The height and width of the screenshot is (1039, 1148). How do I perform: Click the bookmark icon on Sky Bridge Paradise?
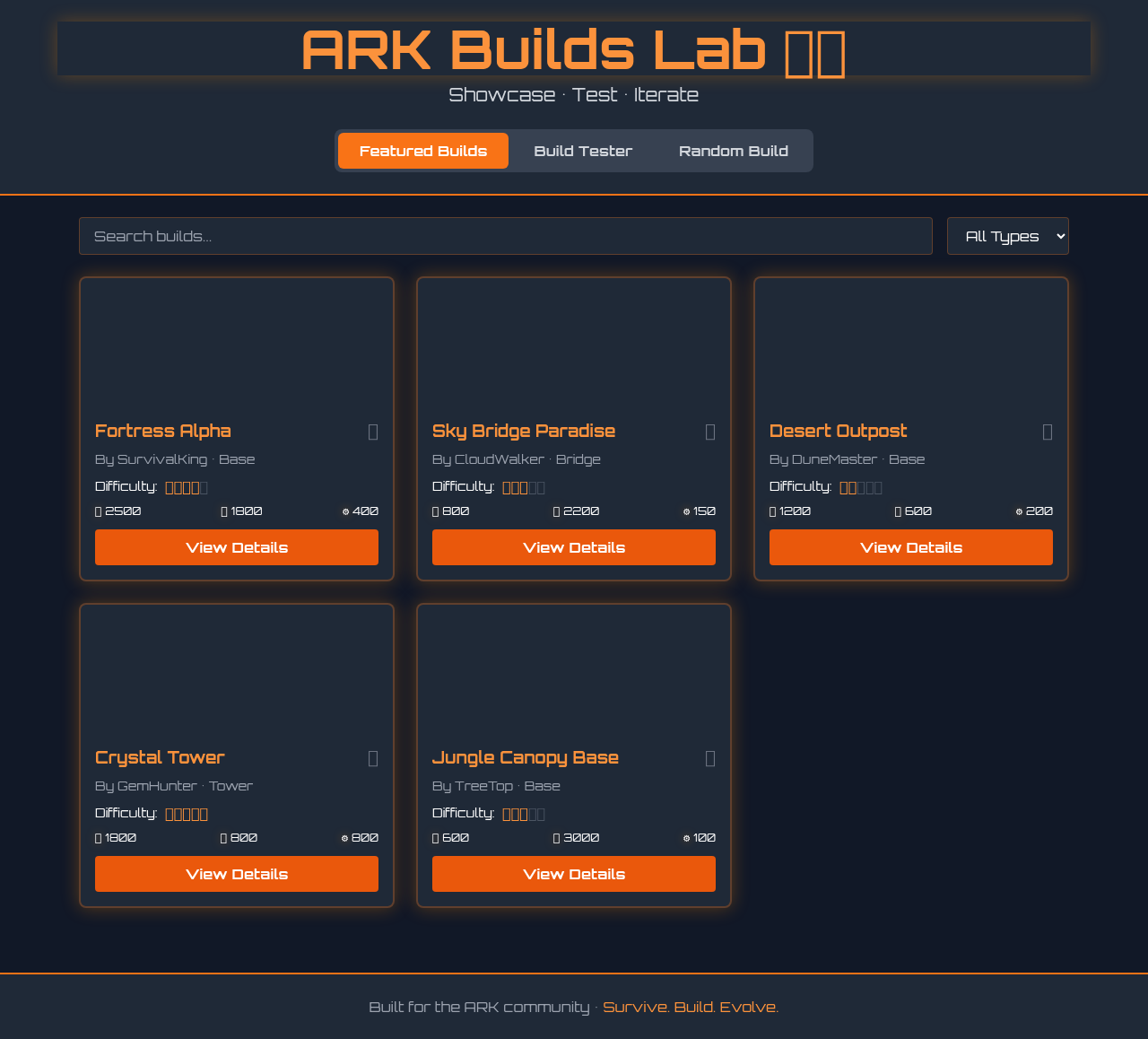[x=711, y=432]
